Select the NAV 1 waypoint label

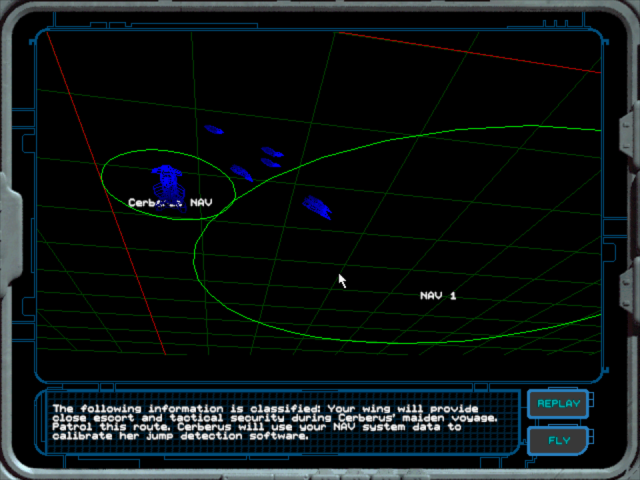(438, 296)
